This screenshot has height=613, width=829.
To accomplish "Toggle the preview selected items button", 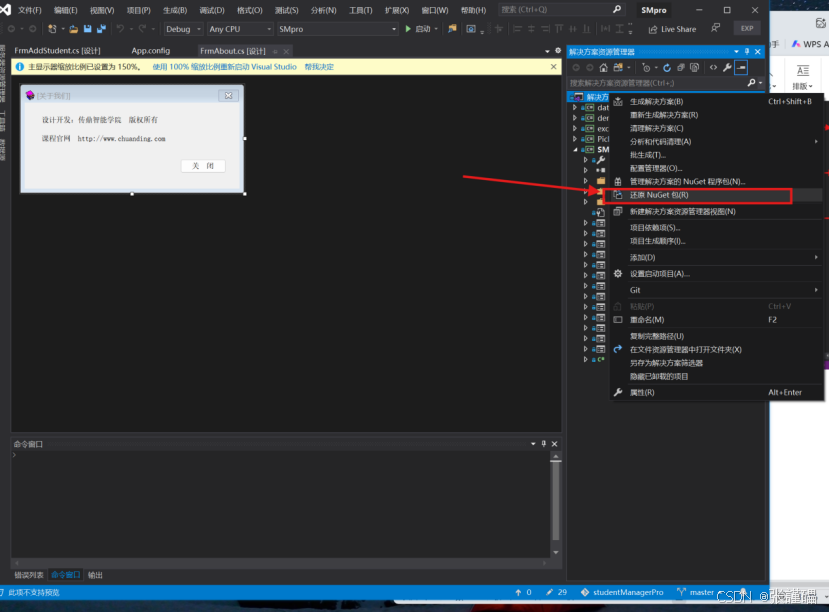I will click(741, 68).
